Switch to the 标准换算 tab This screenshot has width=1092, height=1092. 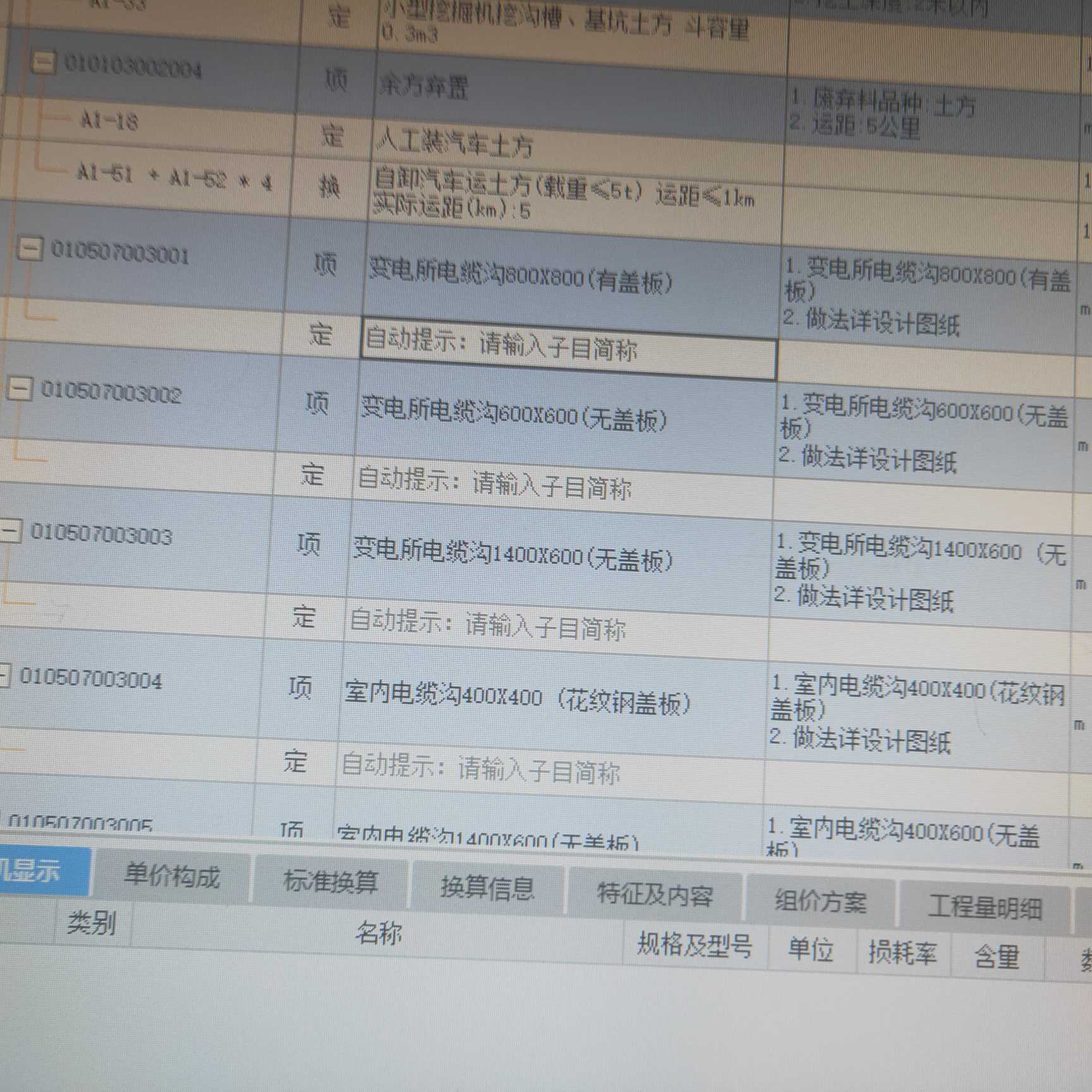331,881
